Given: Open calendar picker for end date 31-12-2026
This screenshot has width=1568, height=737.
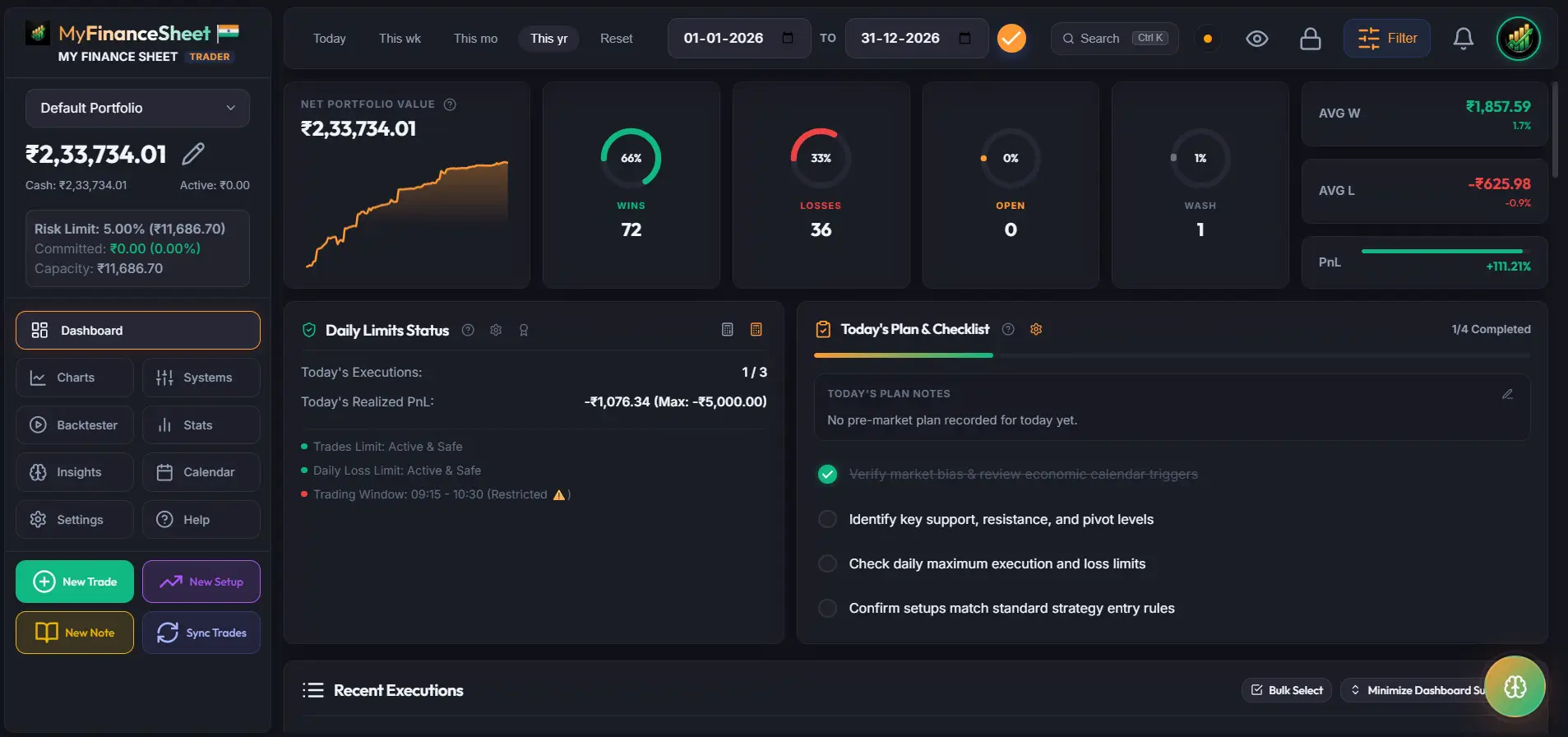Looking at the screenshot, I should tap(965, 38).
